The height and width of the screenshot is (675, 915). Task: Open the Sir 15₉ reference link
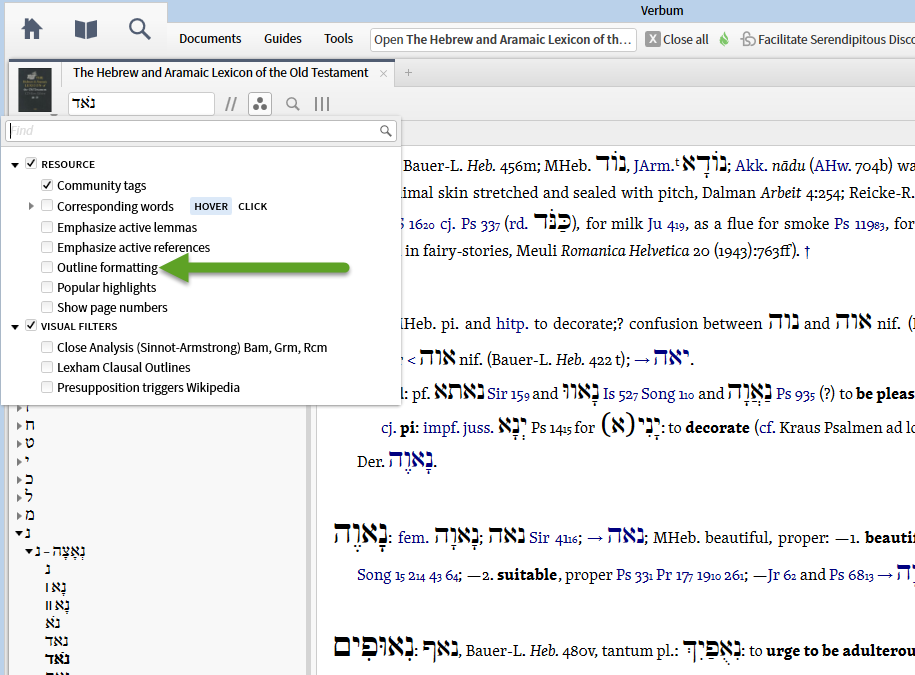[507, 394]
